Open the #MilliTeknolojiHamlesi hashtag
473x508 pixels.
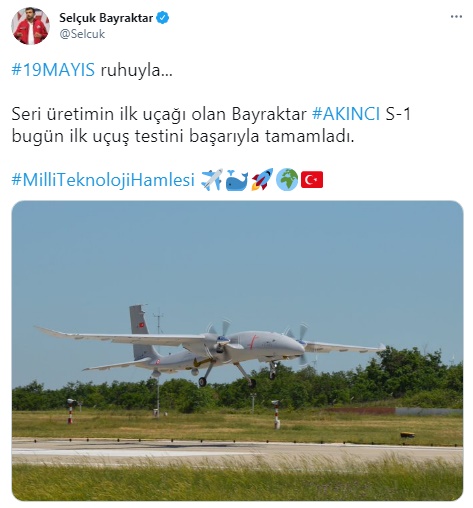click(x=103, y=180)
